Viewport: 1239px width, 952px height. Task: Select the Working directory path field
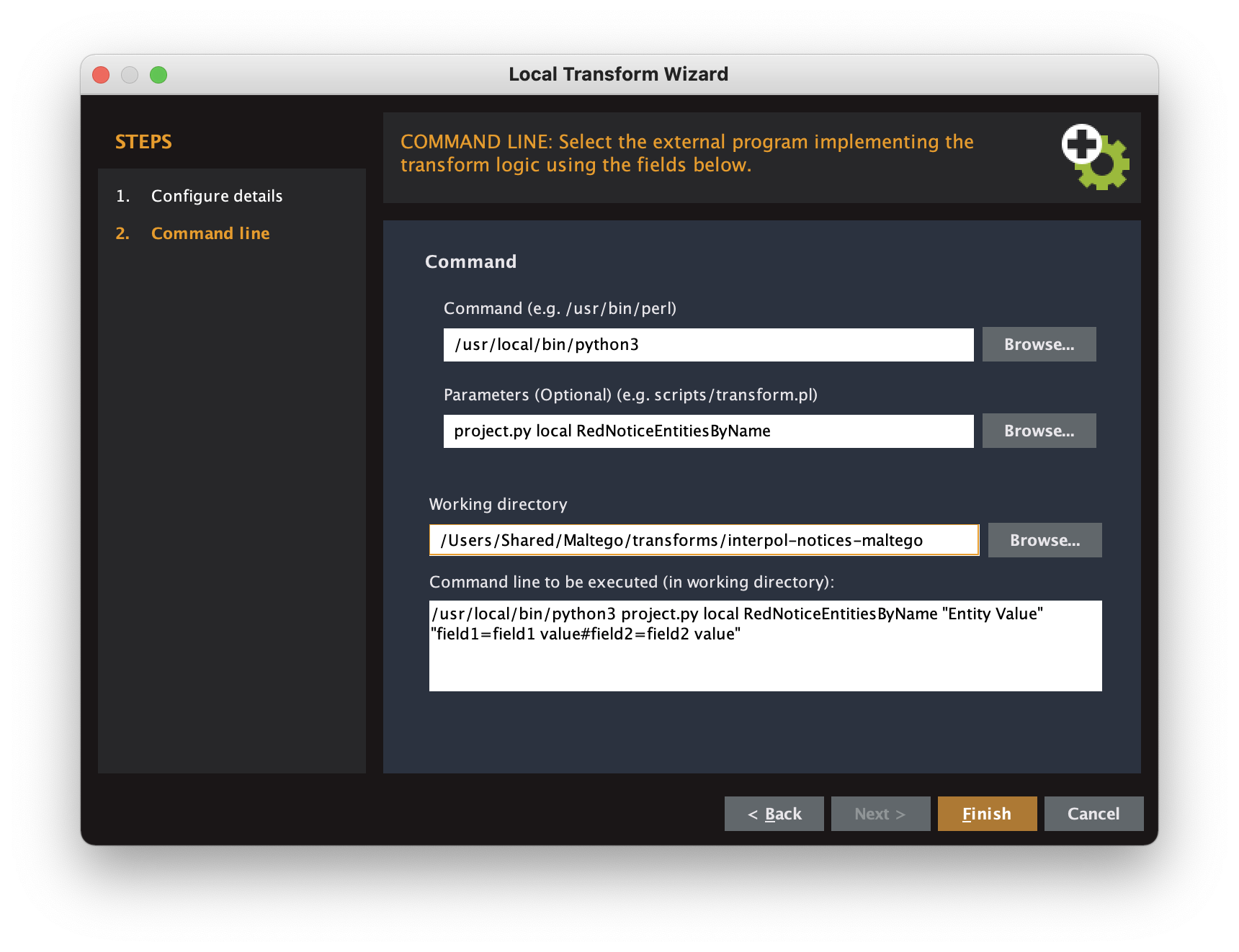pyautogui.click(x=703, y=539)
